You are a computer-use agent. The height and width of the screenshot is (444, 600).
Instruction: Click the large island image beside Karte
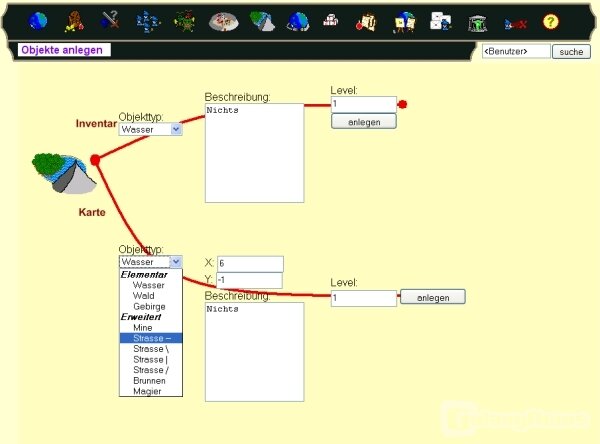coord(64,173)
